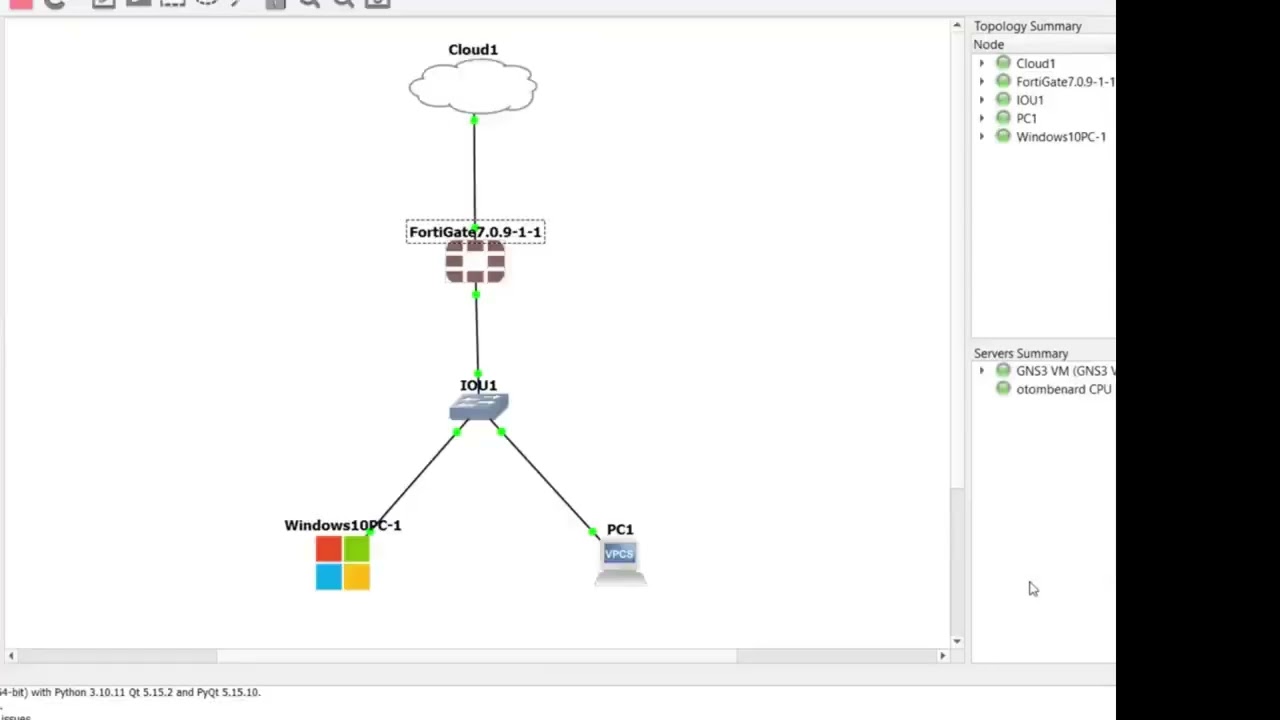The height and width of the screenshot is (720, 1280).
Task: Select FortiGate7.0.9-1-1 row in Topology Summary
Action: pos(1044,81)
